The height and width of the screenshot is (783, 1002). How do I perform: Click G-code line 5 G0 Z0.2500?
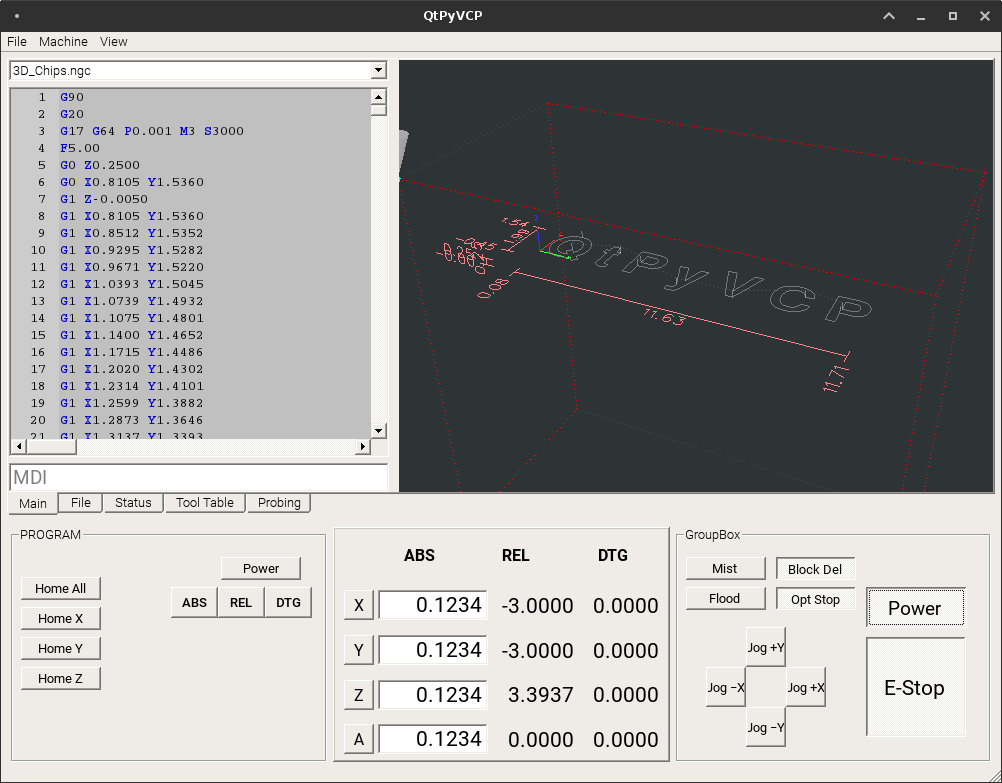(100, 165)
